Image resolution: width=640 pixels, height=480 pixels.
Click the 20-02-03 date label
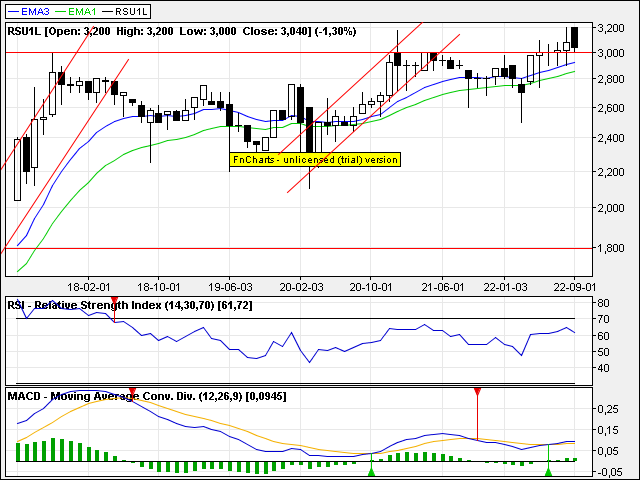301,287
